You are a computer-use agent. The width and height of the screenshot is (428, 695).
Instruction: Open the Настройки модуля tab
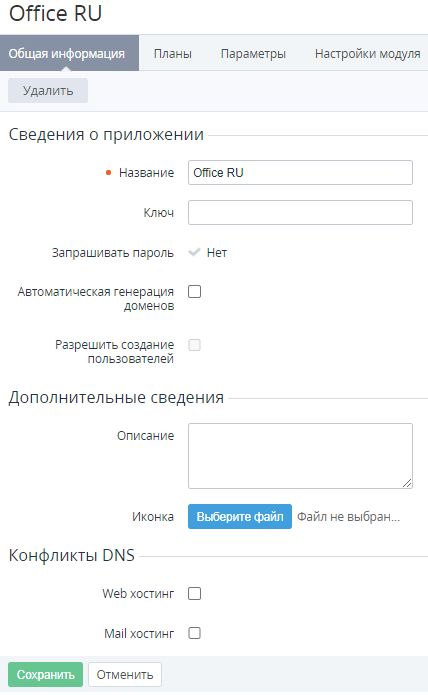click(367, 54)
